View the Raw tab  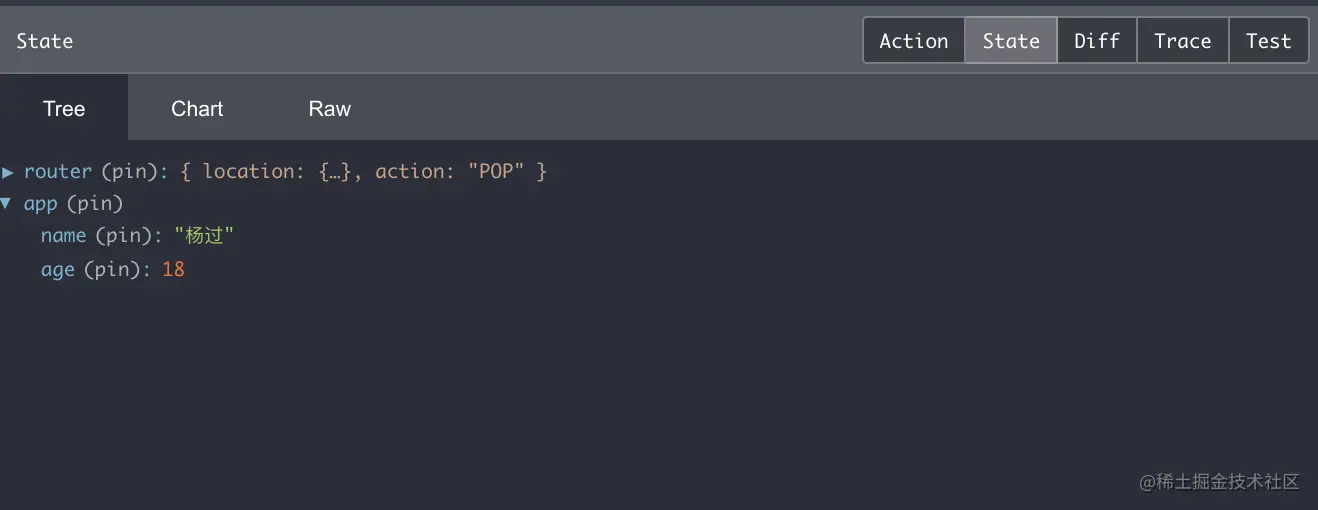tap(329, 108)
